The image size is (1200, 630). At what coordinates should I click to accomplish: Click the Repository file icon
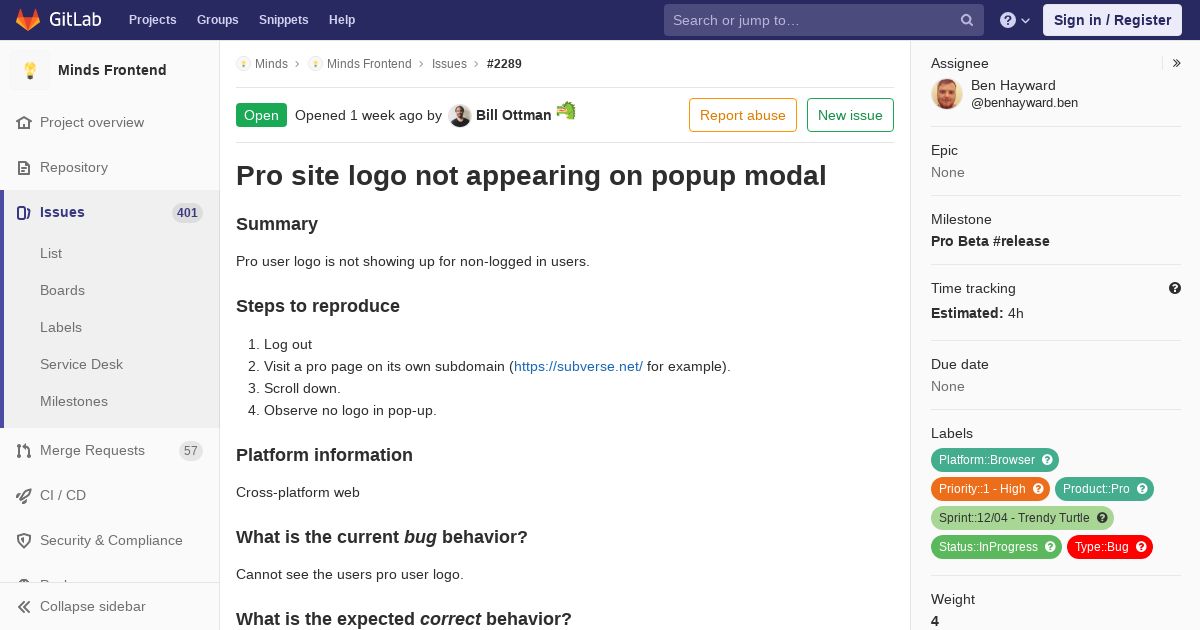(x=24, y=167)
